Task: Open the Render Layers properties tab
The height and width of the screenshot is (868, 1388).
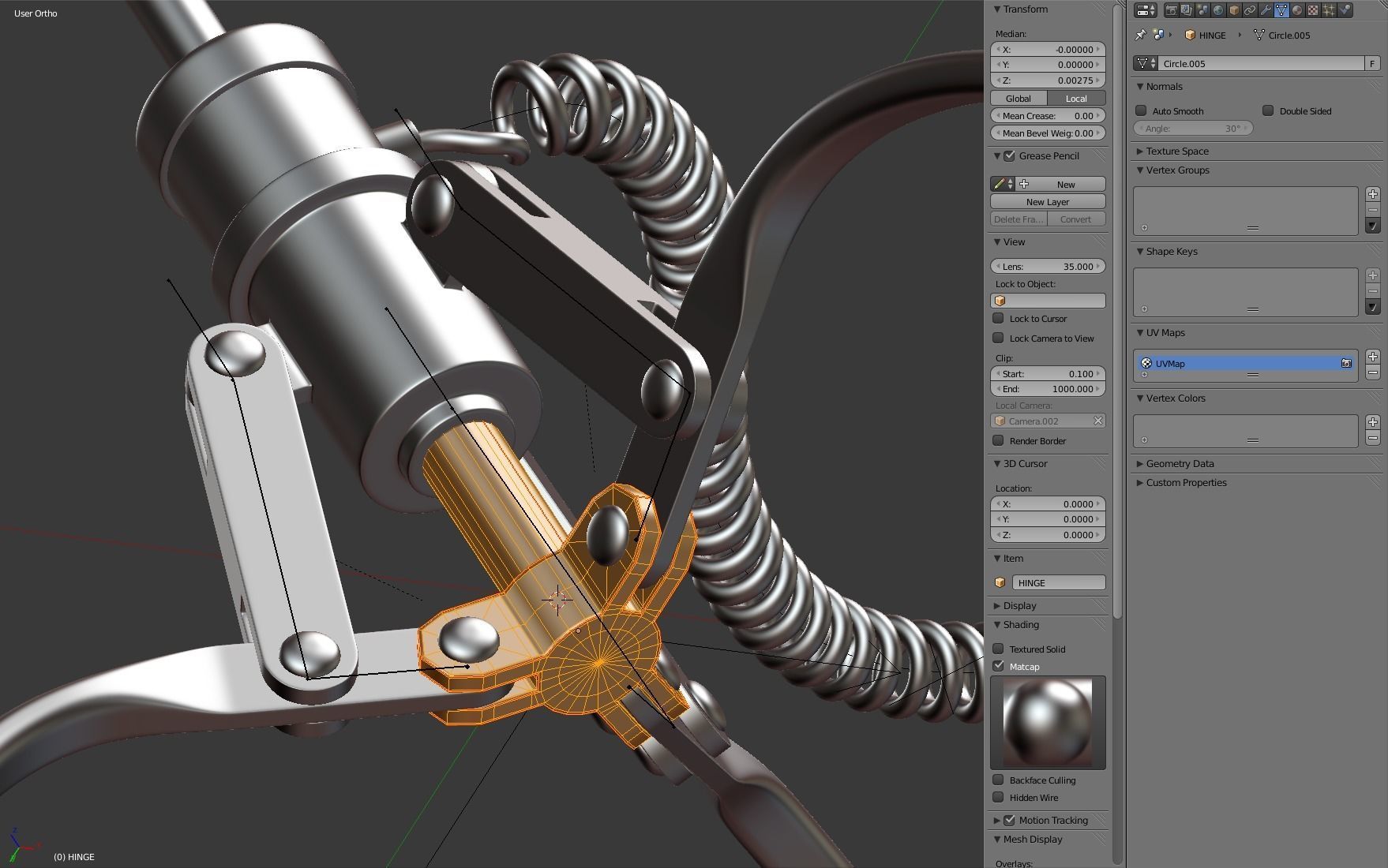Action: tap(1187, 10)
